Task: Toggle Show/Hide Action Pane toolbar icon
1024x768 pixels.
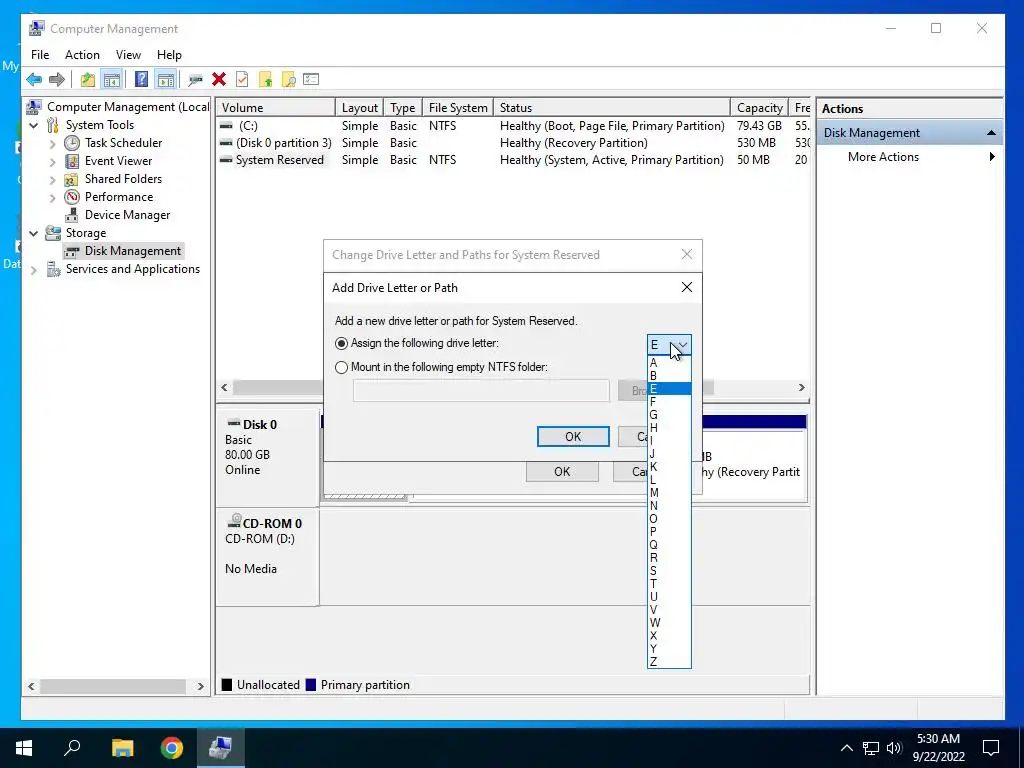Action: (x=166, y=80)
